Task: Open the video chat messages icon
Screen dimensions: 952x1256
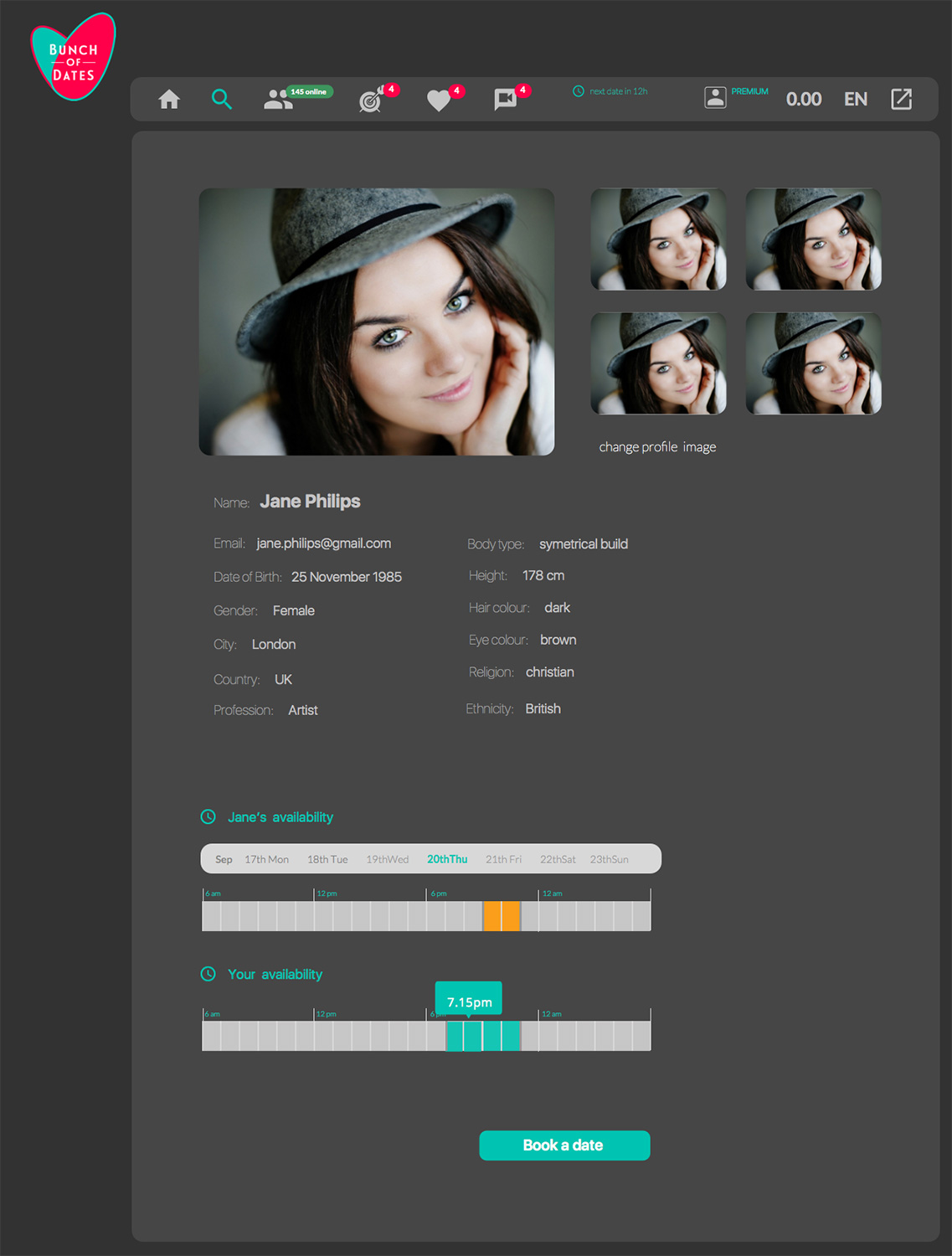Action: click(505, 100)
